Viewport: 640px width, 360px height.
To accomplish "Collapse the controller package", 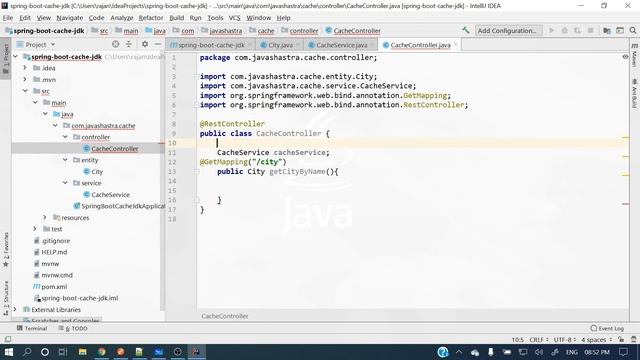I will [65, 137].
